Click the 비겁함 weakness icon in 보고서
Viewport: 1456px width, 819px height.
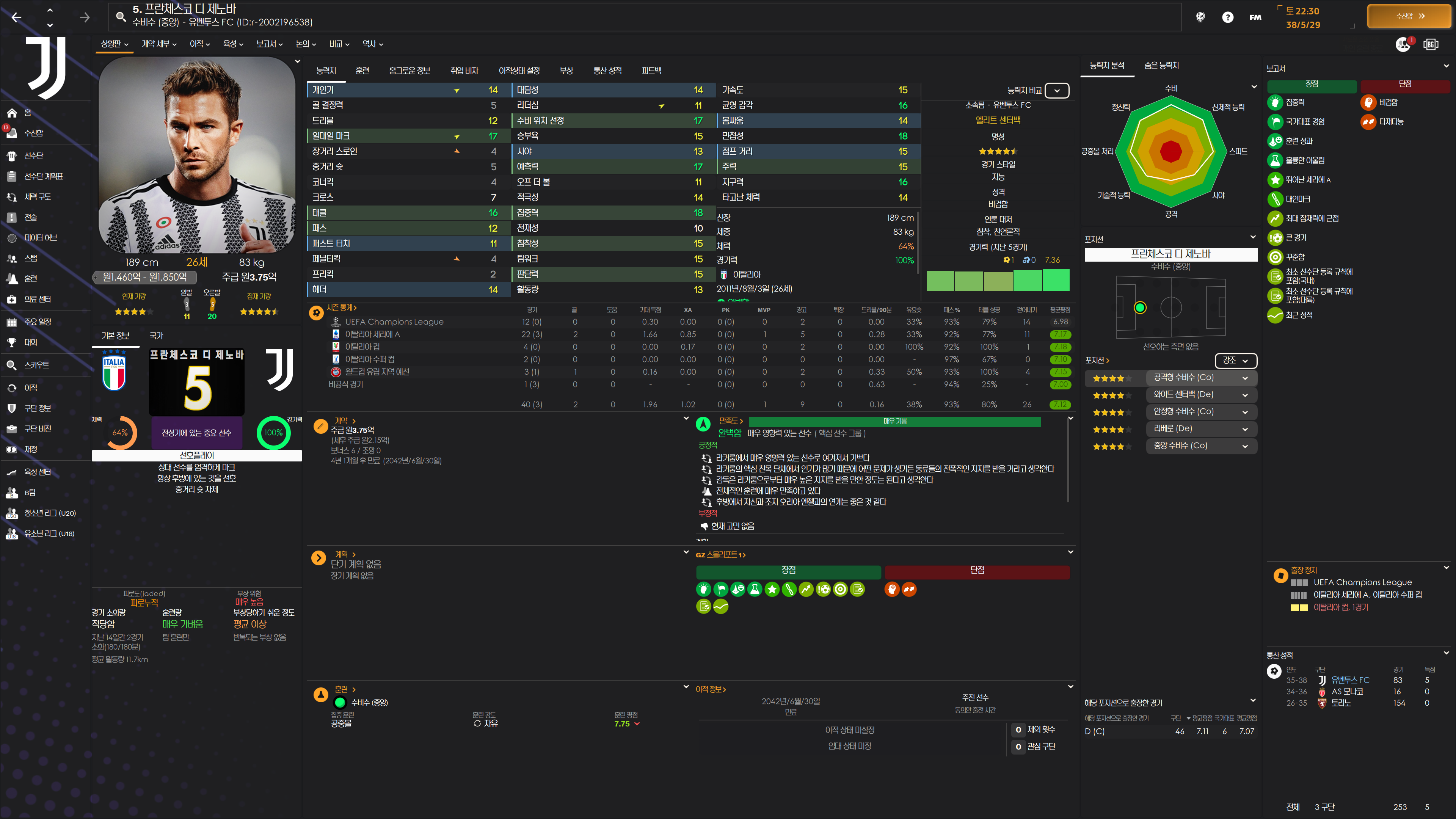click(x=1368, y=102)
